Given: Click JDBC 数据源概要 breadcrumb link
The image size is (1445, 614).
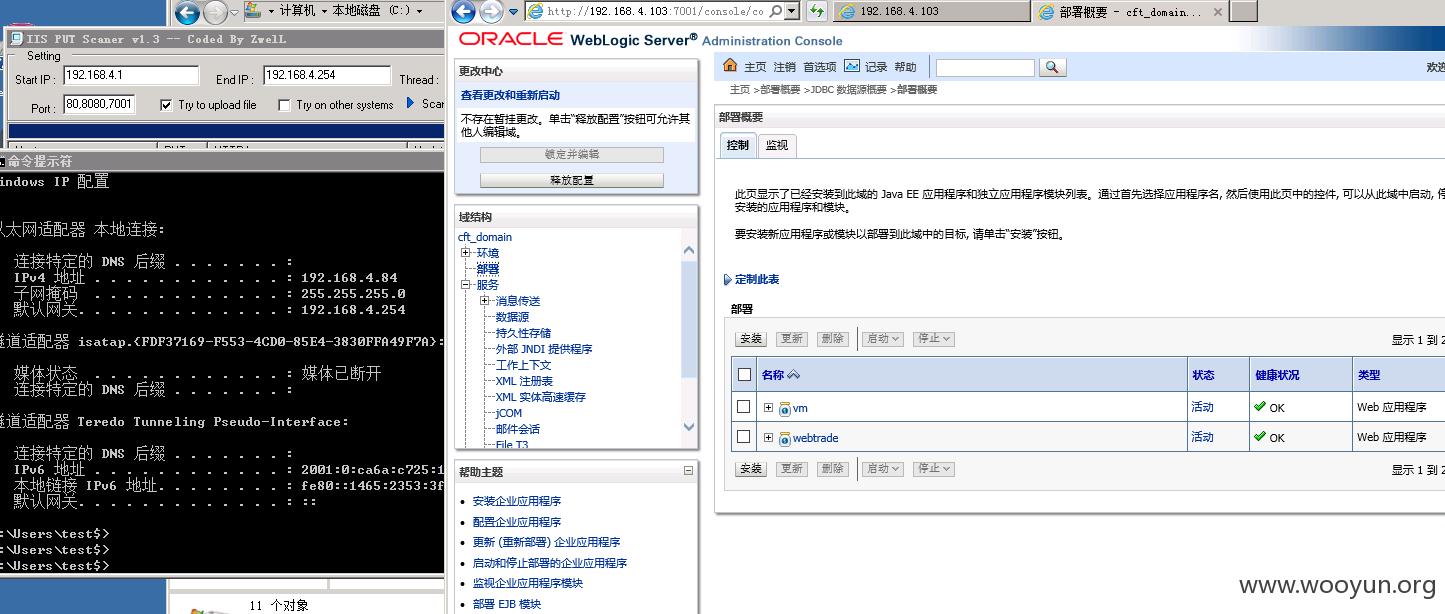Looking at the screenshot, I should (x=848, y=90).
